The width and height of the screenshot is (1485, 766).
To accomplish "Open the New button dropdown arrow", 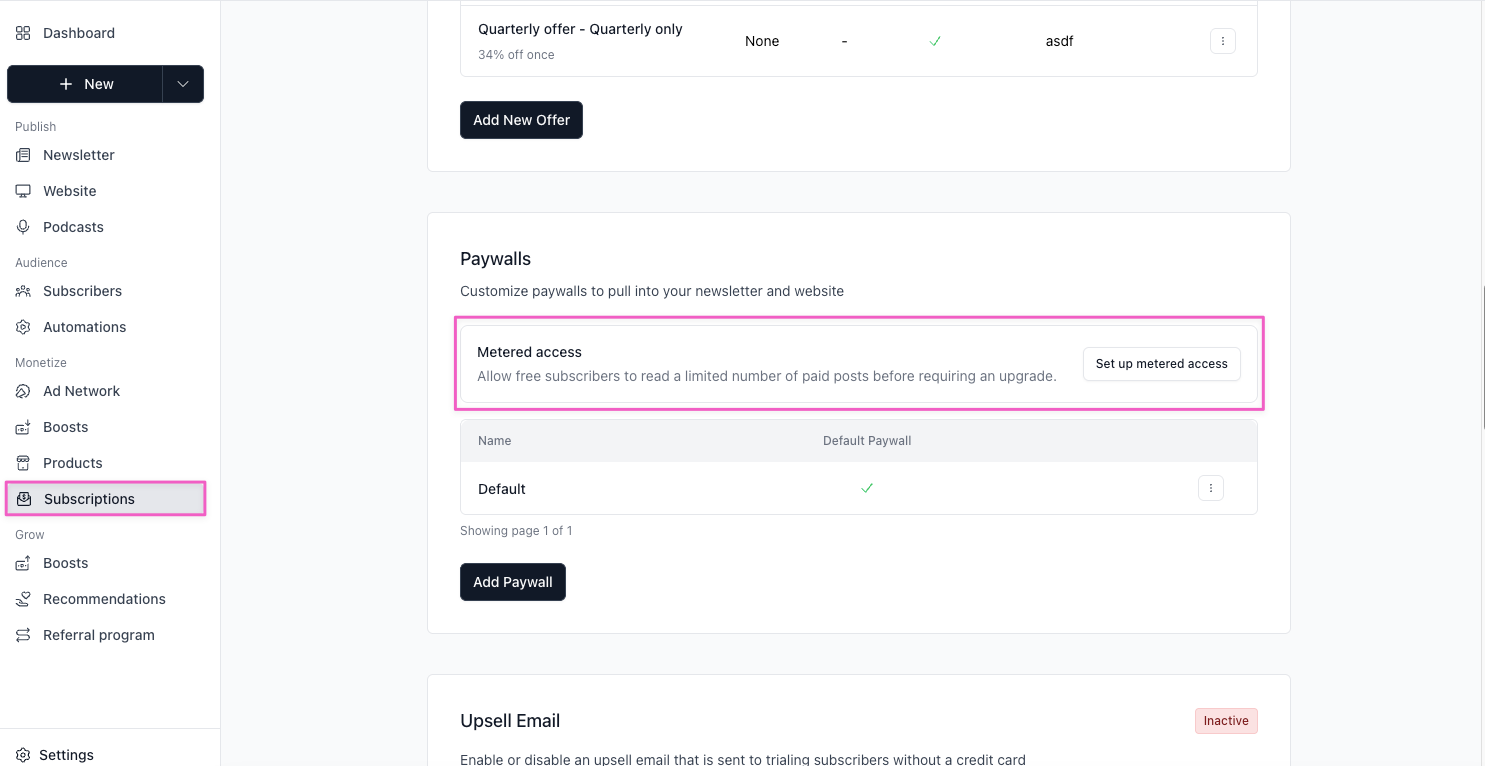I will tap(183, 84).
